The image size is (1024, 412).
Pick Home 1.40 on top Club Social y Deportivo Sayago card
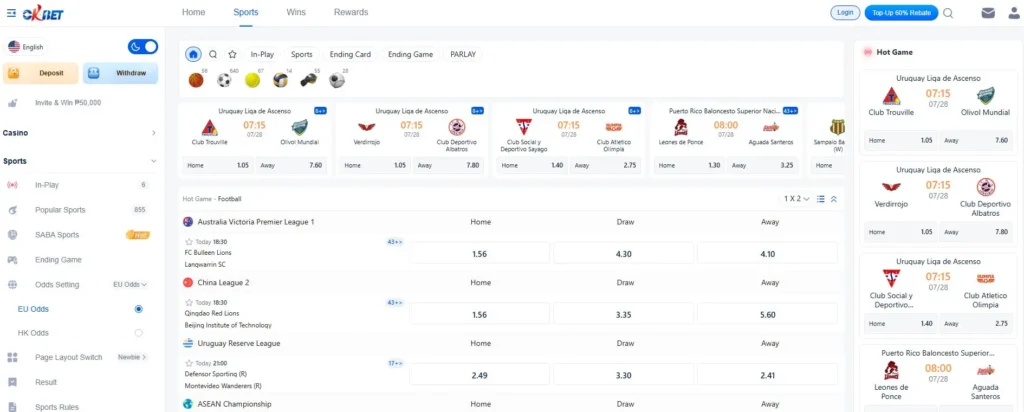tap(532, 166)
